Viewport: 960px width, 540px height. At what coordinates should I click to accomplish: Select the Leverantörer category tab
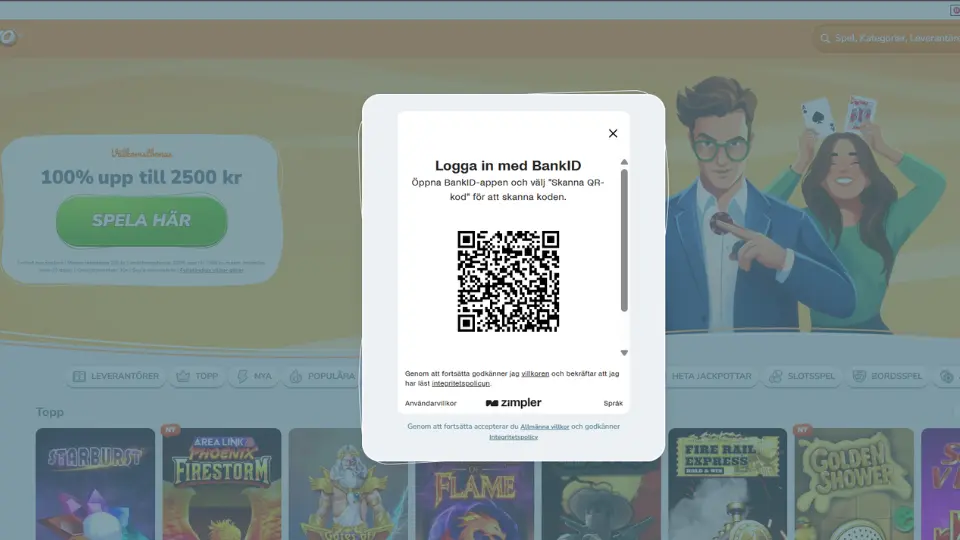116,376
